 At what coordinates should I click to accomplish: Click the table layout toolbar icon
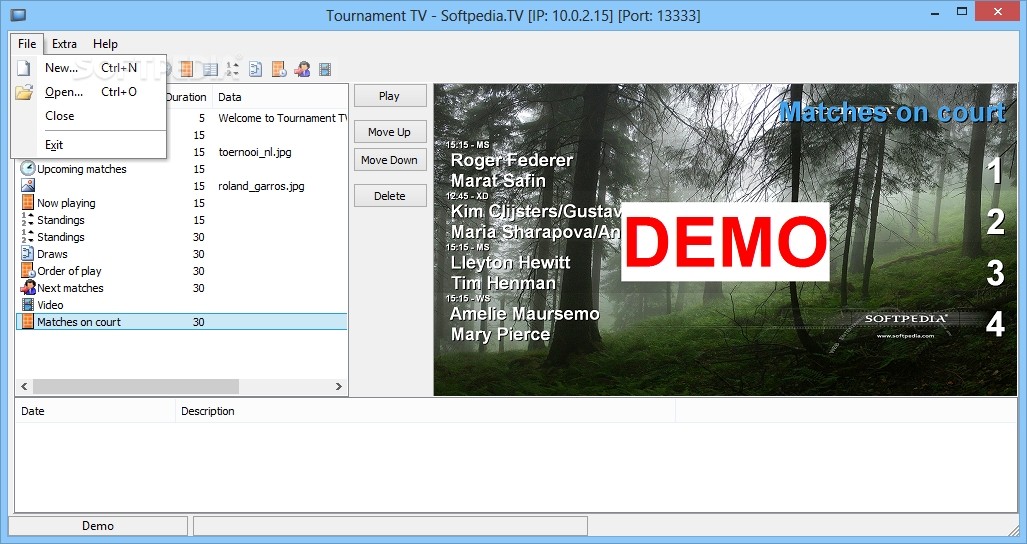pyautogui.click(x=210, y=69)
